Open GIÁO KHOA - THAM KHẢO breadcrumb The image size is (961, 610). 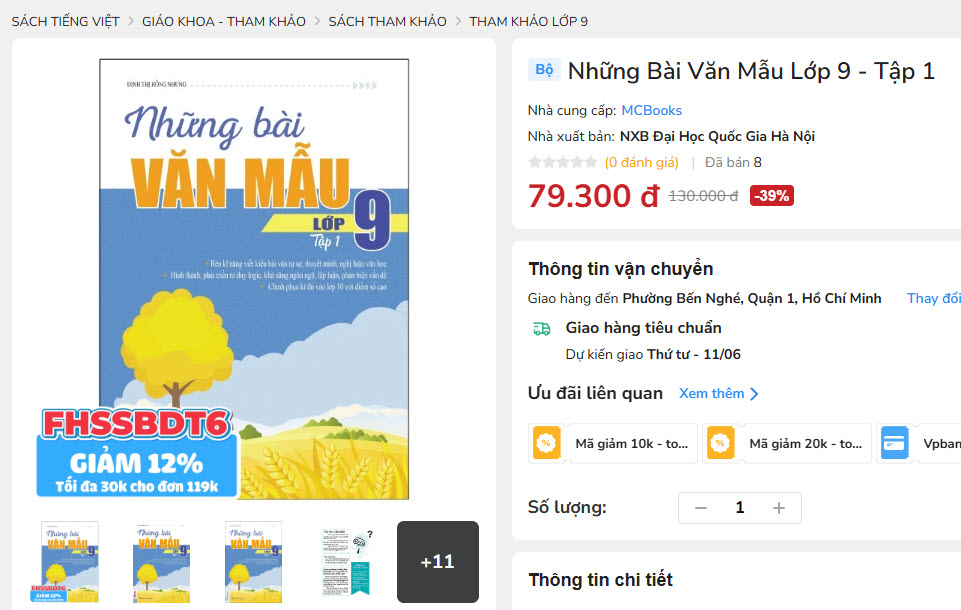pyautogui.click(x=224, y=21)
